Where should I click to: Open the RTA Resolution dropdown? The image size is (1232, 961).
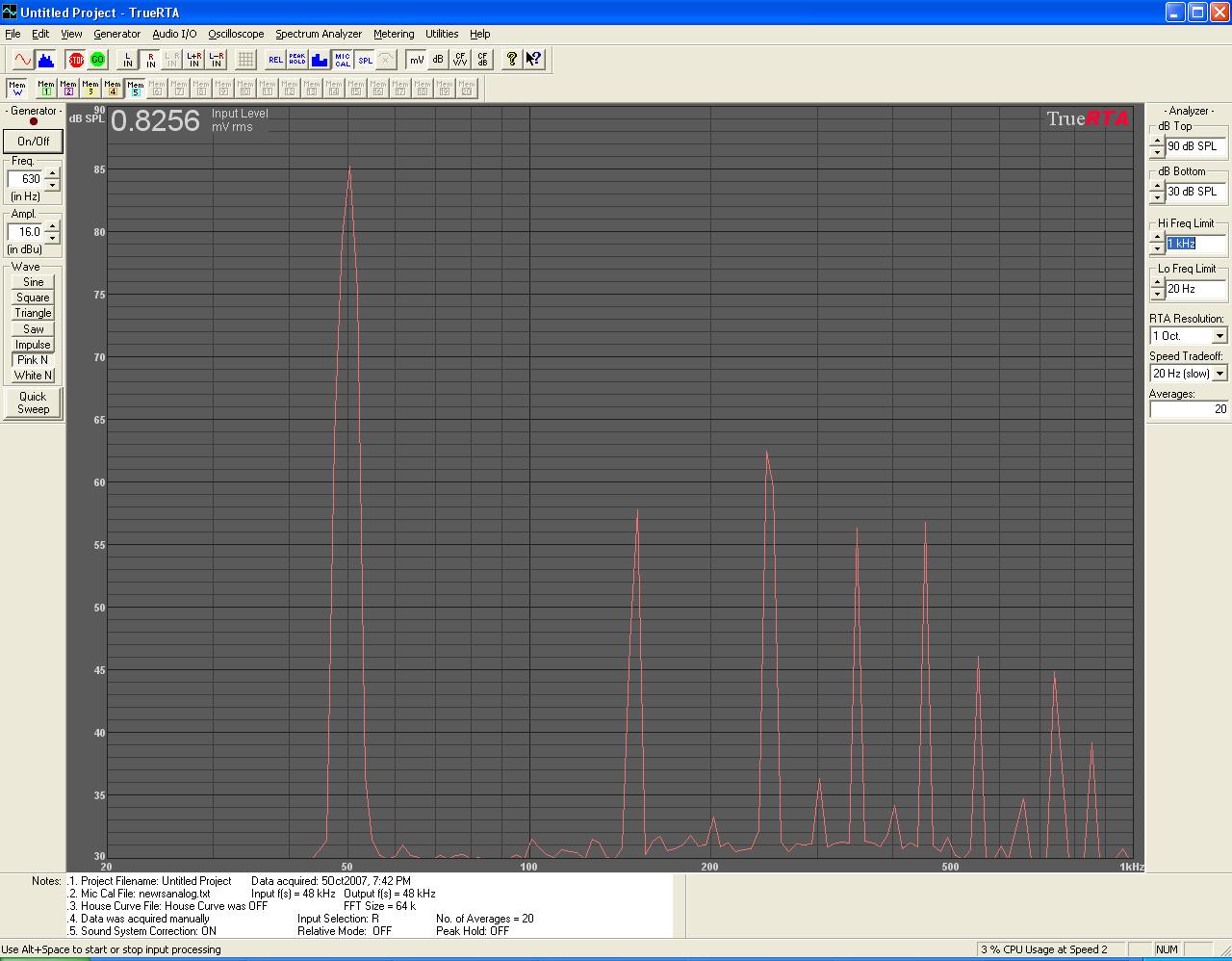(1219, 336)
